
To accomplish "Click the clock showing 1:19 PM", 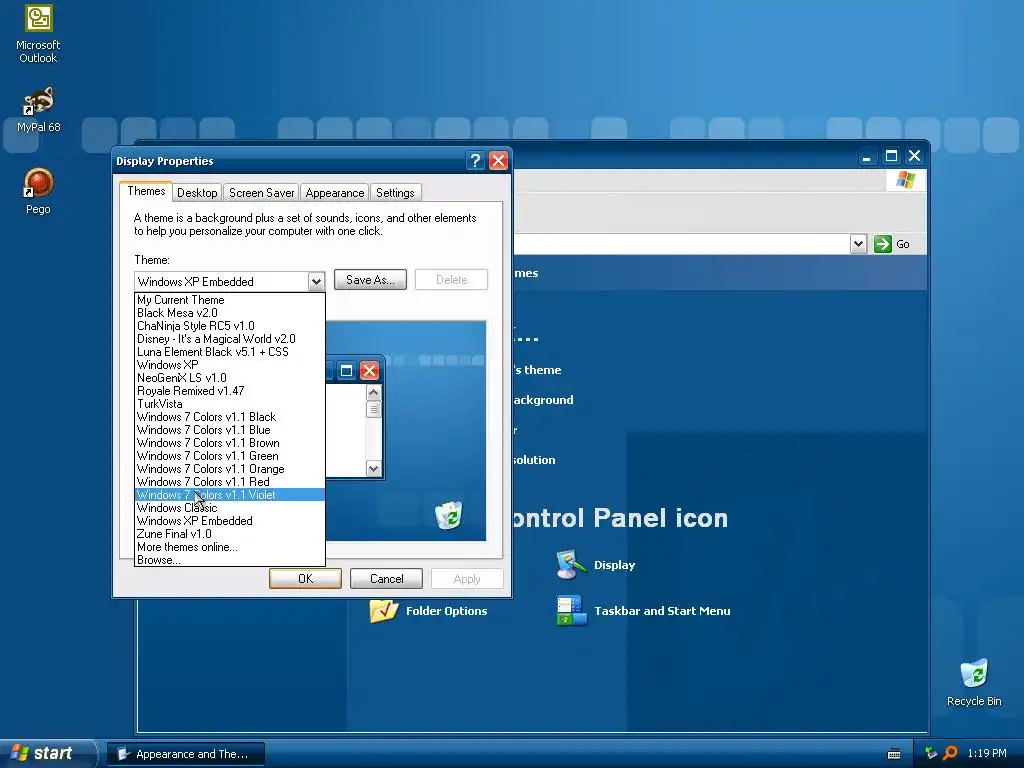I will [x=987, y=753].
